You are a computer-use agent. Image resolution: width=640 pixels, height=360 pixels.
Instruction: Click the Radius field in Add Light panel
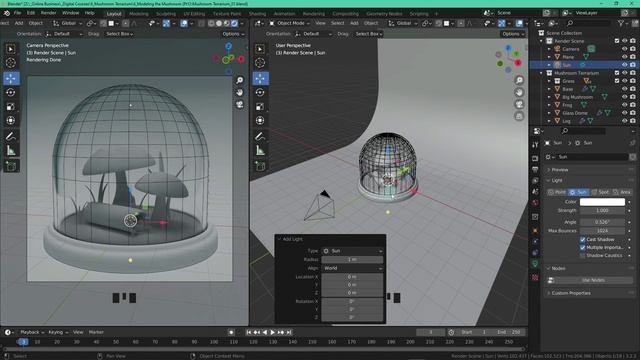point(353,260)
